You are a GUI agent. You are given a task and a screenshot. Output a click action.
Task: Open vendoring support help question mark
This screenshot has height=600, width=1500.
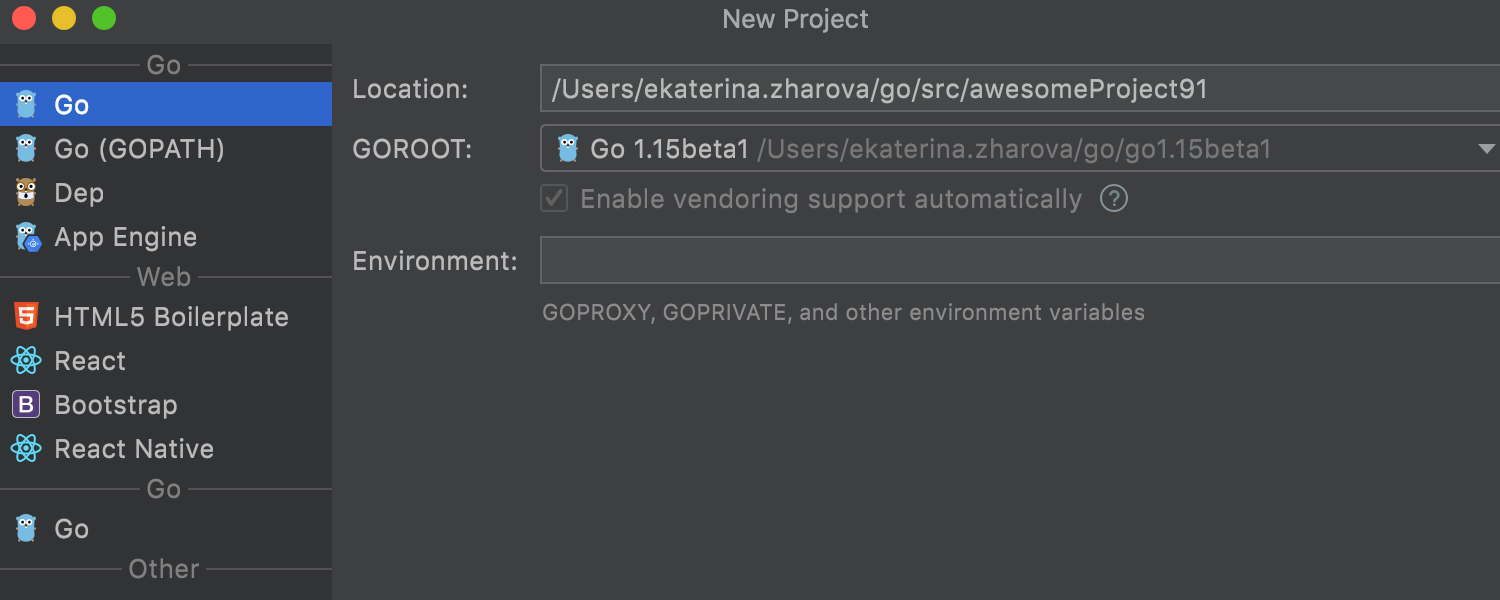[1114, 199]
